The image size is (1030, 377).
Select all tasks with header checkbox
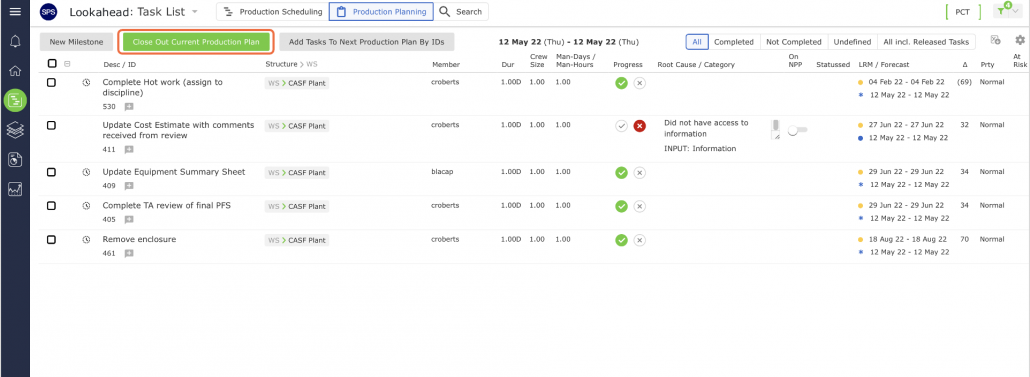pos(52,64)
